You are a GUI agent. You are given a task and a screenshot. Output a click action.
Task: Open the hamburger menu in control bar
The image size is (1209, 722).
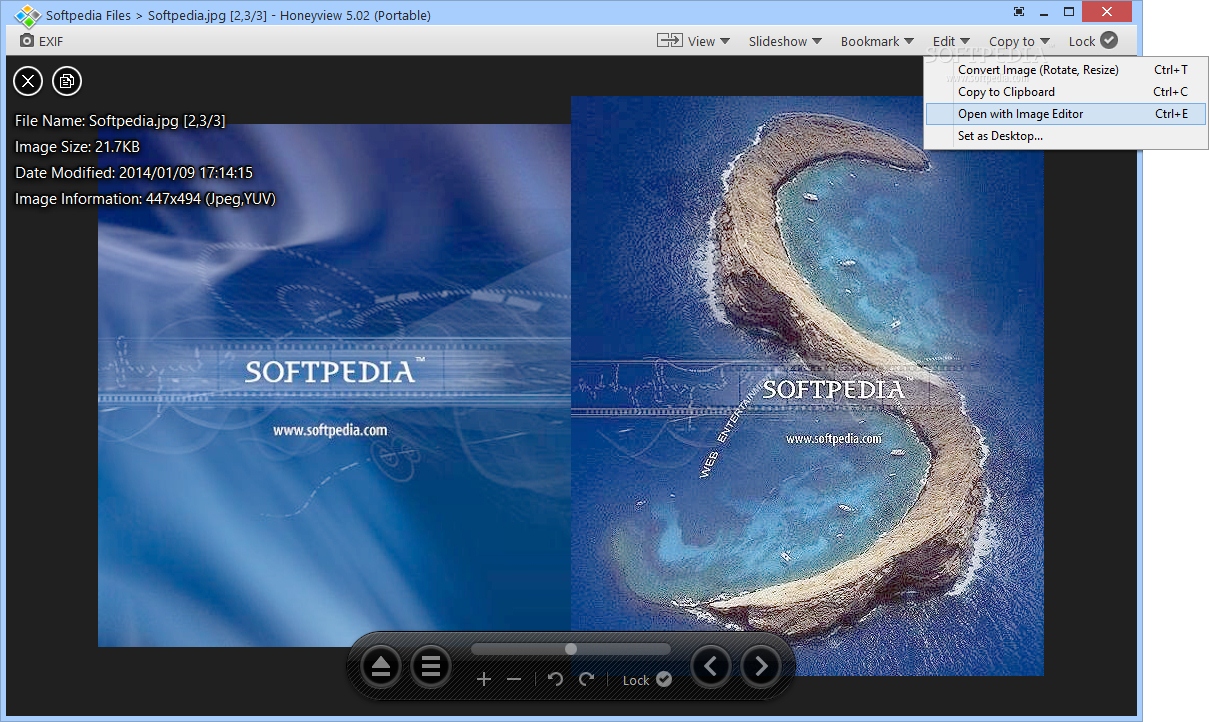[431, 667]
